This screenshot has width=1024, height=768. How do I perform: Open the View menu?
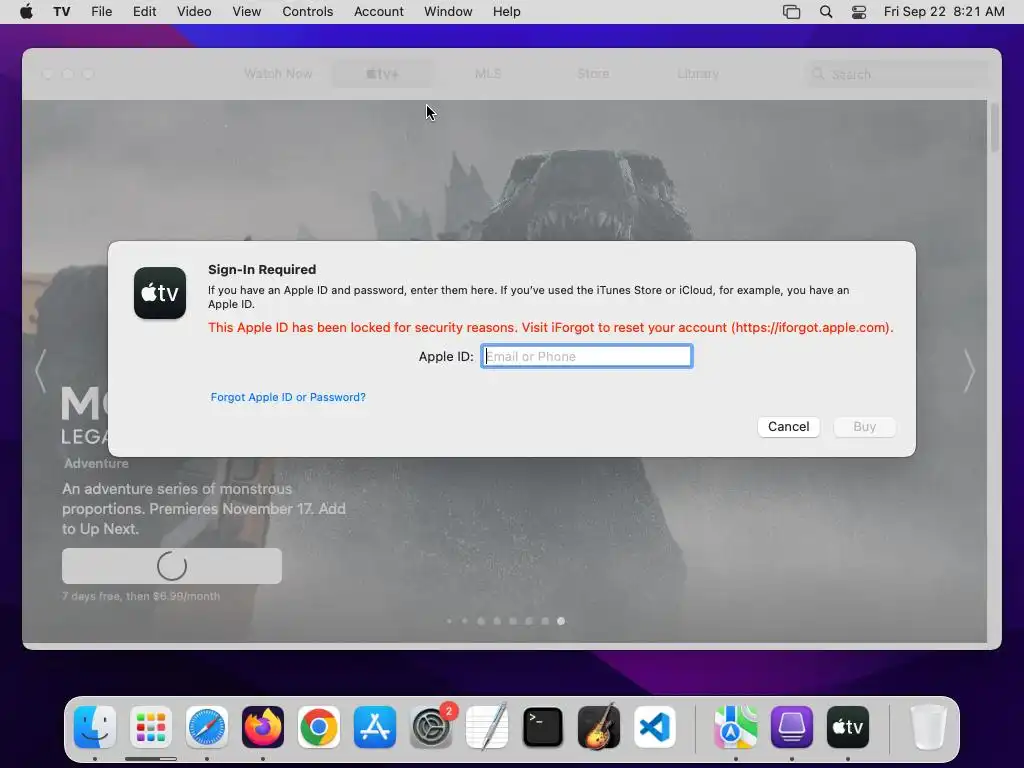[x=247, y=12]
